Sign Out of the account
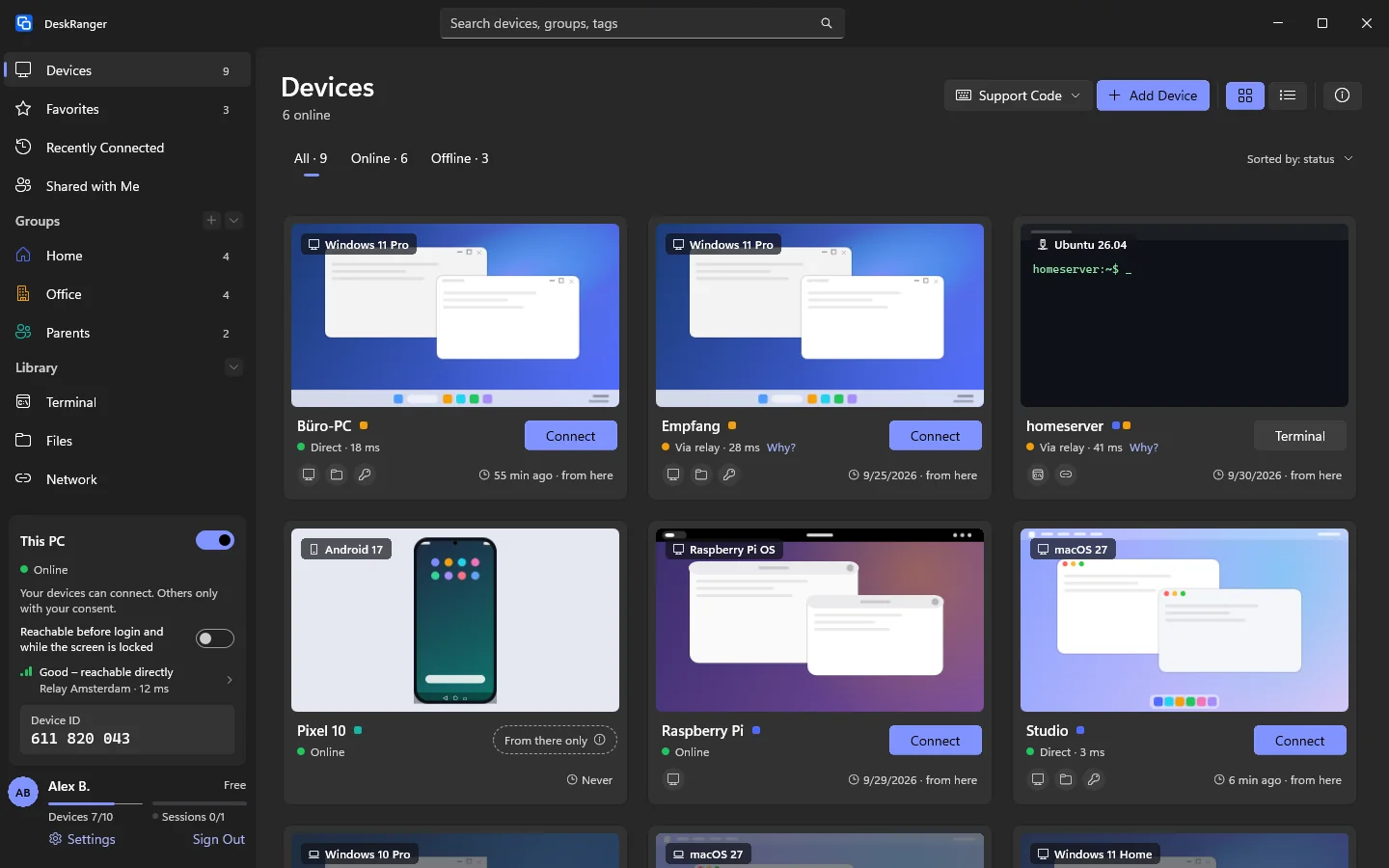The width and height of the screenshot is (1389, 868). [219, 839]
